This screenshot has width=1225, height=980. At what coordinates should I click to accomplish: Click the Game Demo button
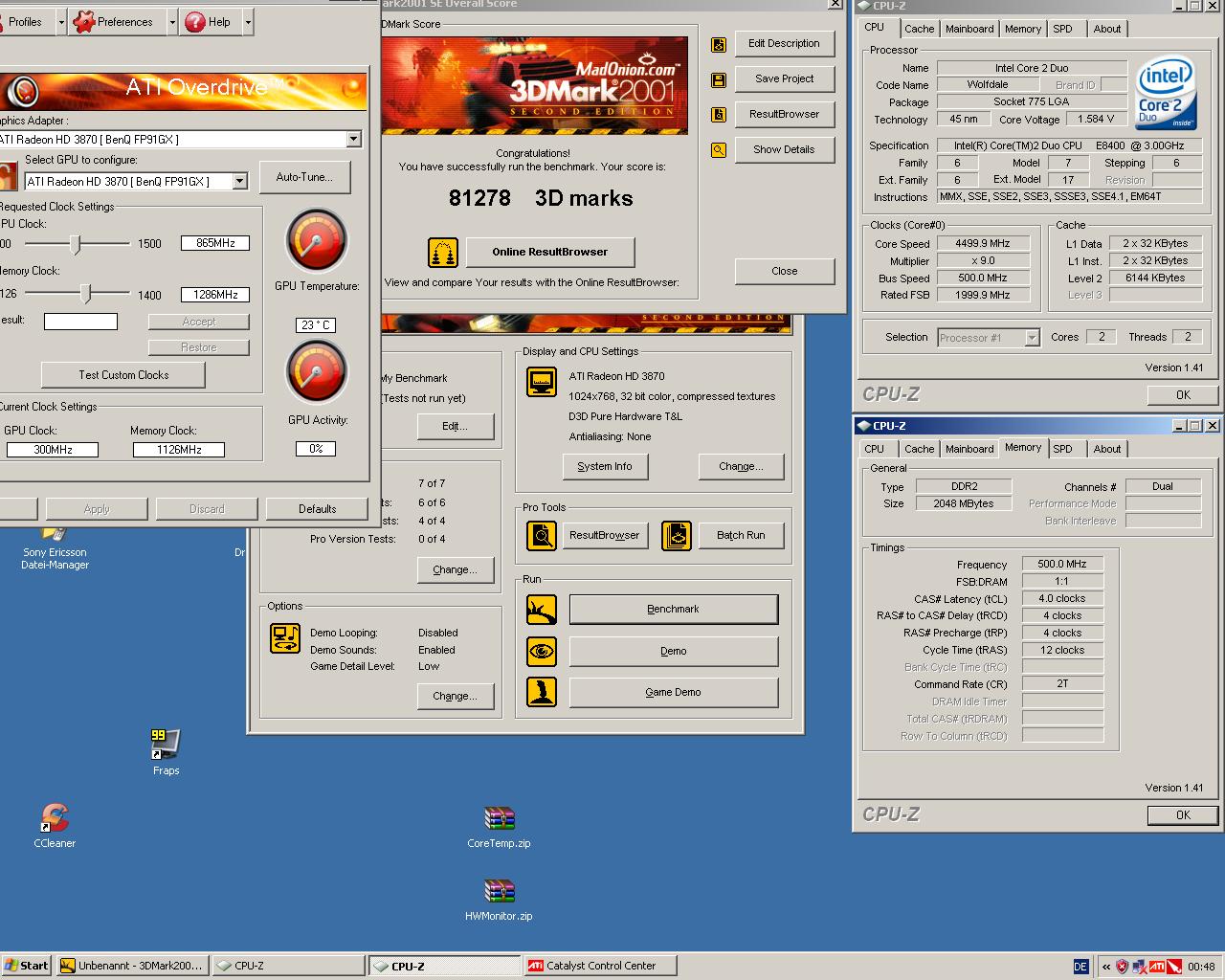pyautogui.click(x=674, y=692)
